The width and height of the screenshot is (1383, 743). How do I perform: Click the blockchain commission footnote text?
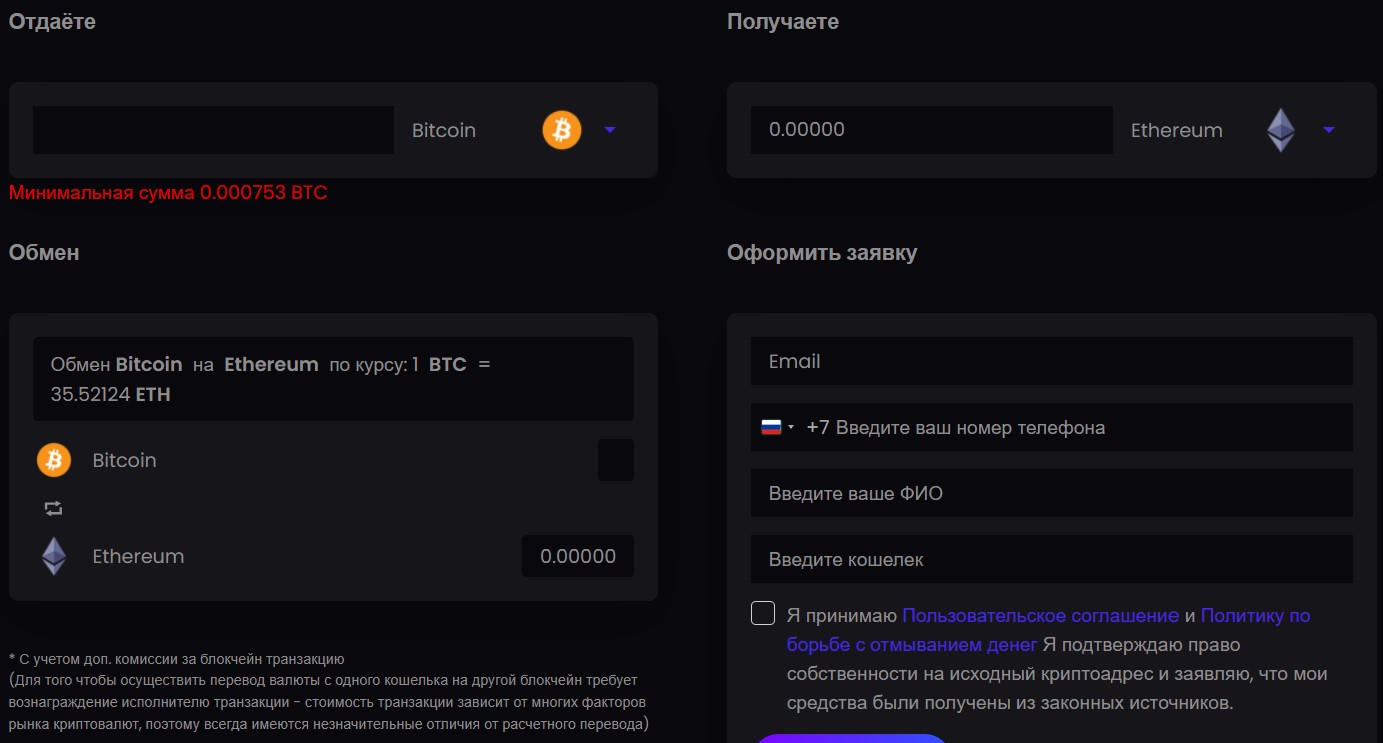tap(329, 691)
